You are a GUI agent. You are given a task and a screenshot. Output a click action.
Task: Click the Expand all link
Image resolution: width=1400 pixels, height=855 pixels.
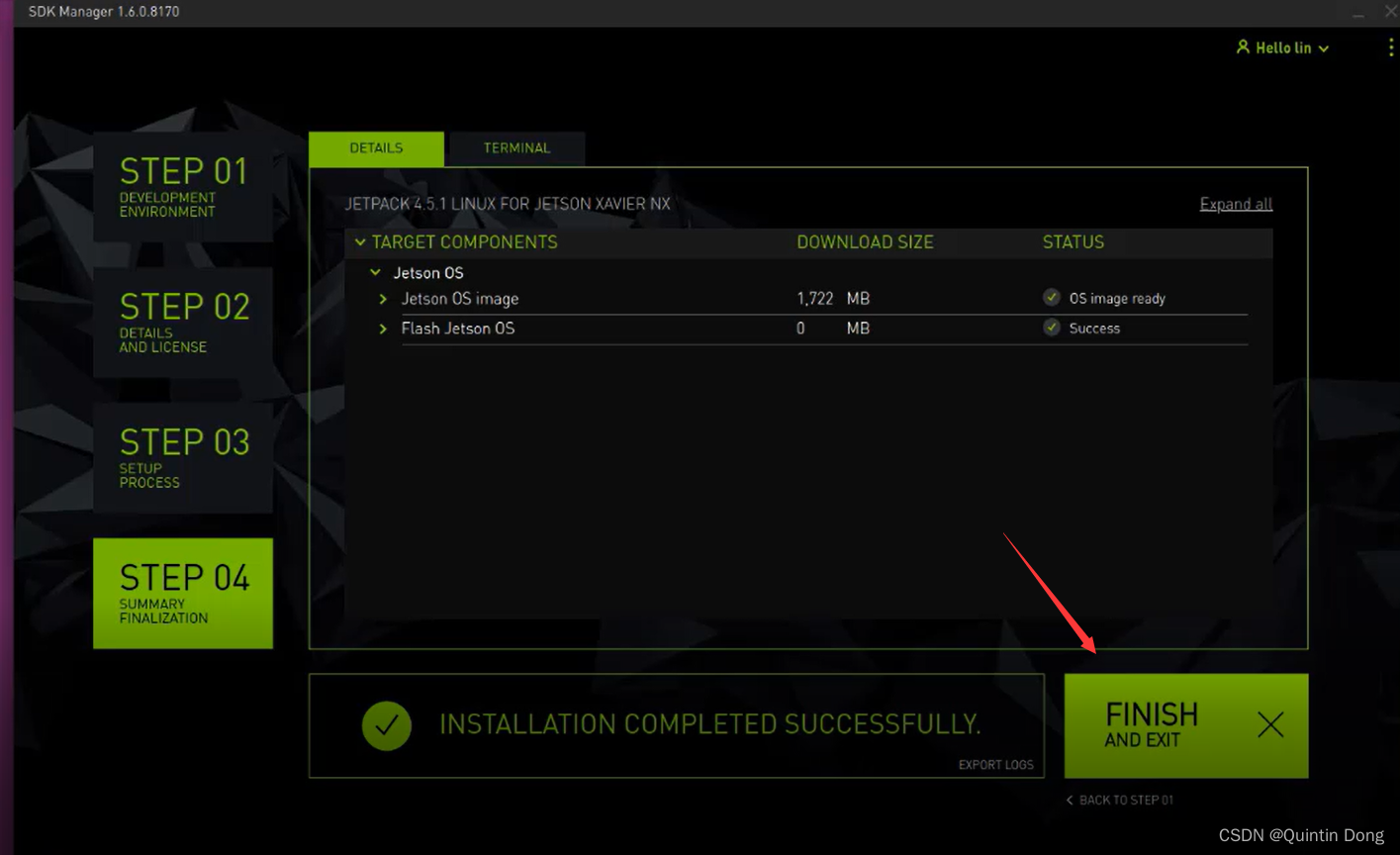tap(1236, 204)
